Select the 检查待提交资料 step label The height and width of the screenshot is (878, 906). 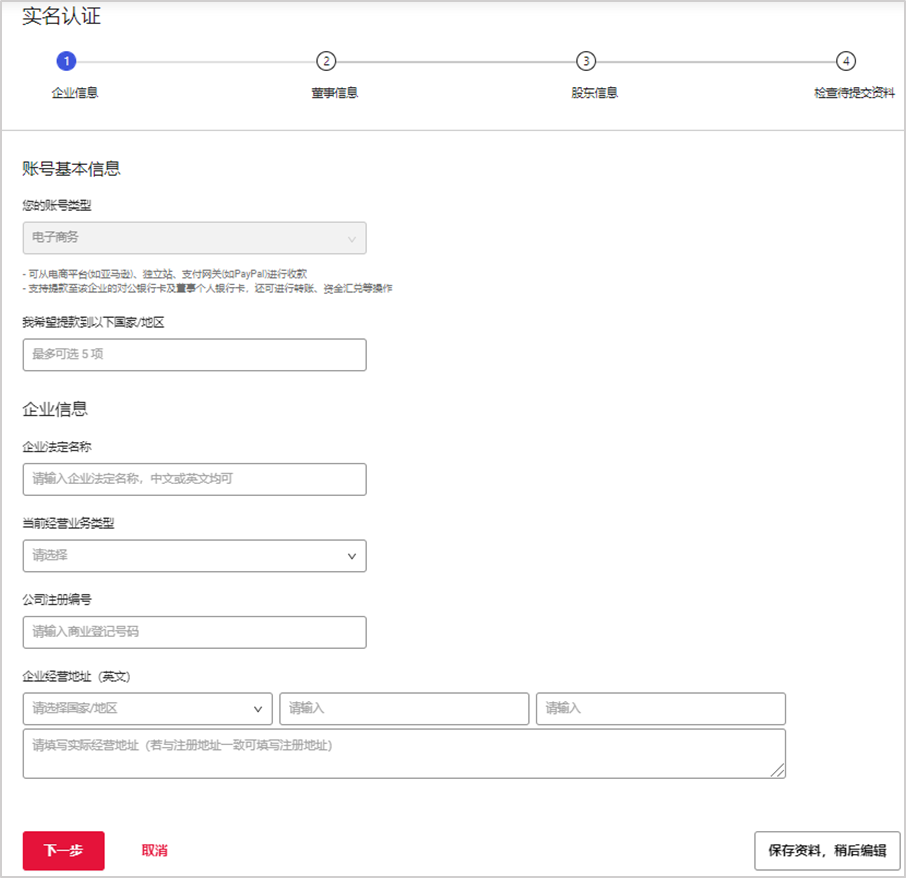pos(854,92)
